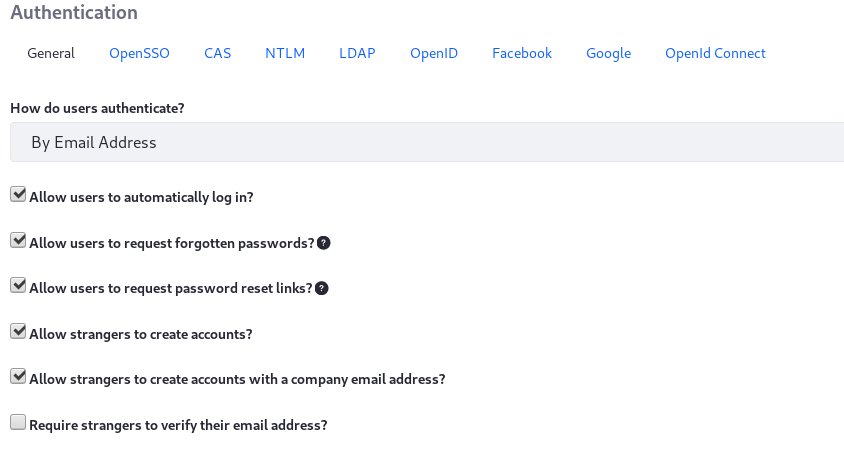Uncheck Allow users to automatically log in
The height and width of the screenshot is (453, 844).
[x=18, y=194]
